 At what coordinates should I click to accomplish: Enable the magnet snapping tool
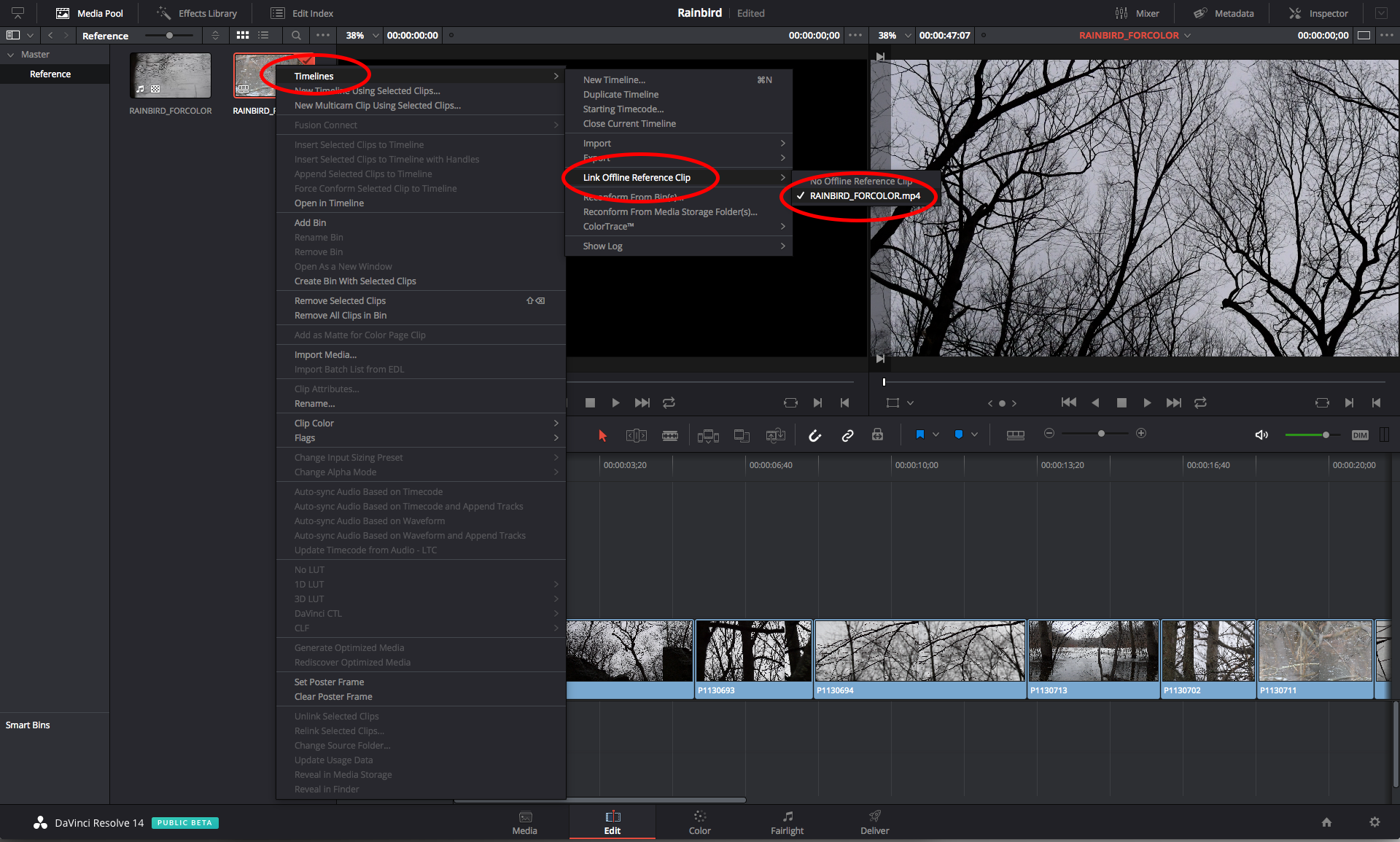[814, 434]
